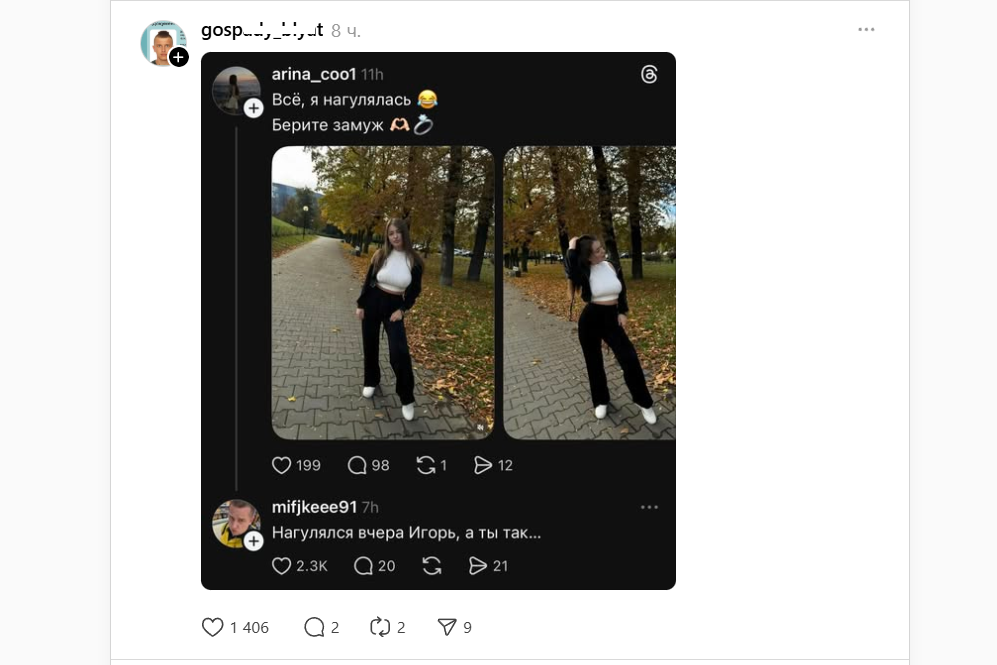This screenshot has height=665, width=997.
Task: Click the heart showing 2.3K likes
Action: [282, 566]
